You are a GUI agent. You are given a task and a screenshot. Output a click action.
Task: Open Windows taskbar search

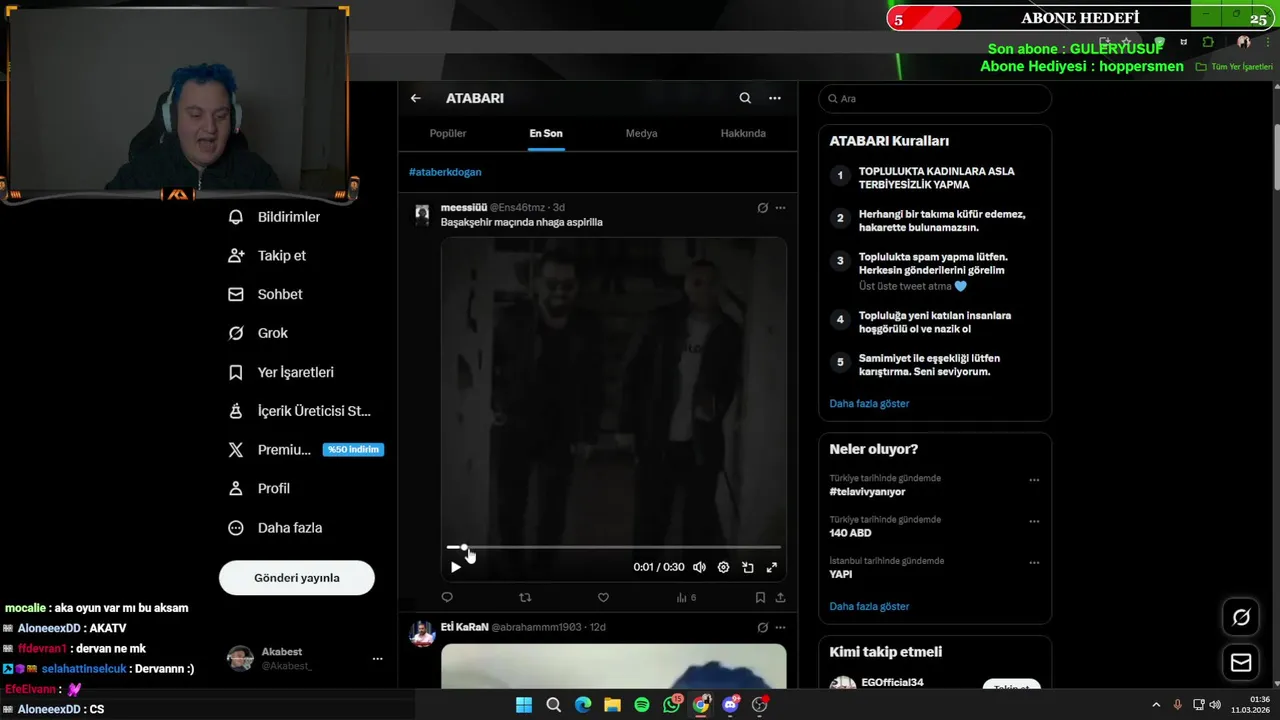click(553, 705)
